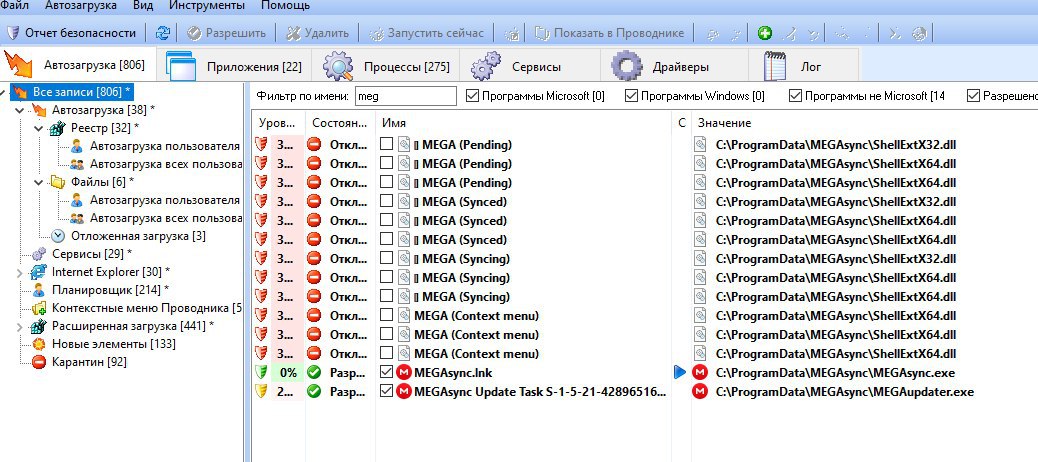
Task: Click the 'Запустить сейчас' toolbar button
Action: click(x=428, y=33)
